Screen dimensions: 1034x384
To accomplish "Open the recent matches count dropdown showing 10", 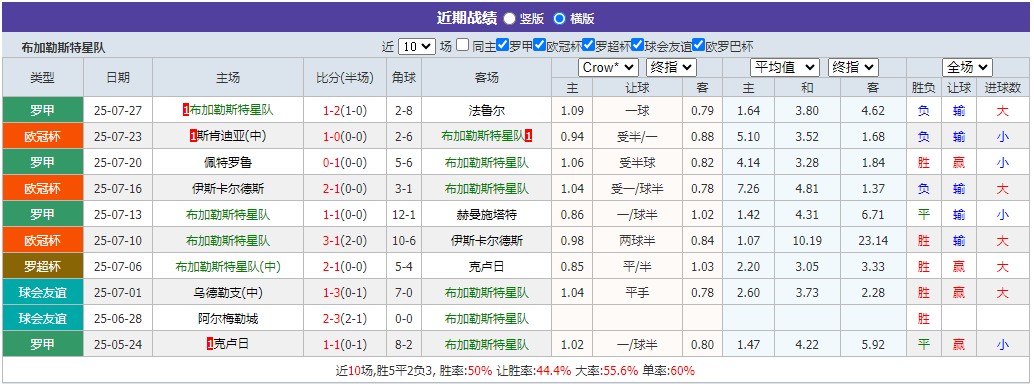I will coord(417,46).
